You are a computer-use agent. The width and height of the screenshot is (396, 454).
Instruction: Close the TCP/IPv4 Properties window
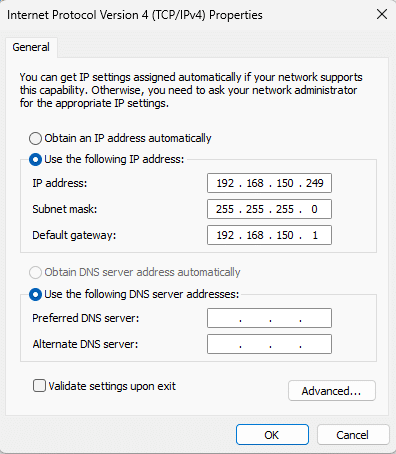pos(382,14)
